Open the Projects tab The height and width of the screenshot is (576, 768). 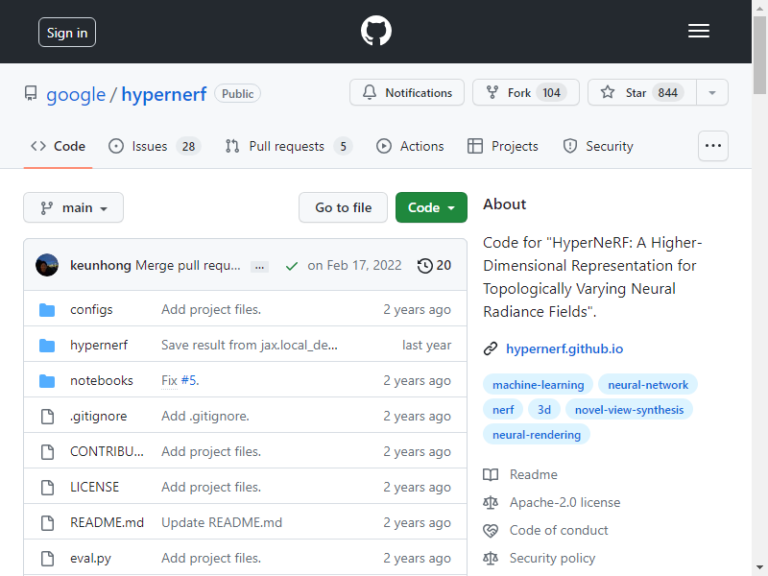(503, 146)
